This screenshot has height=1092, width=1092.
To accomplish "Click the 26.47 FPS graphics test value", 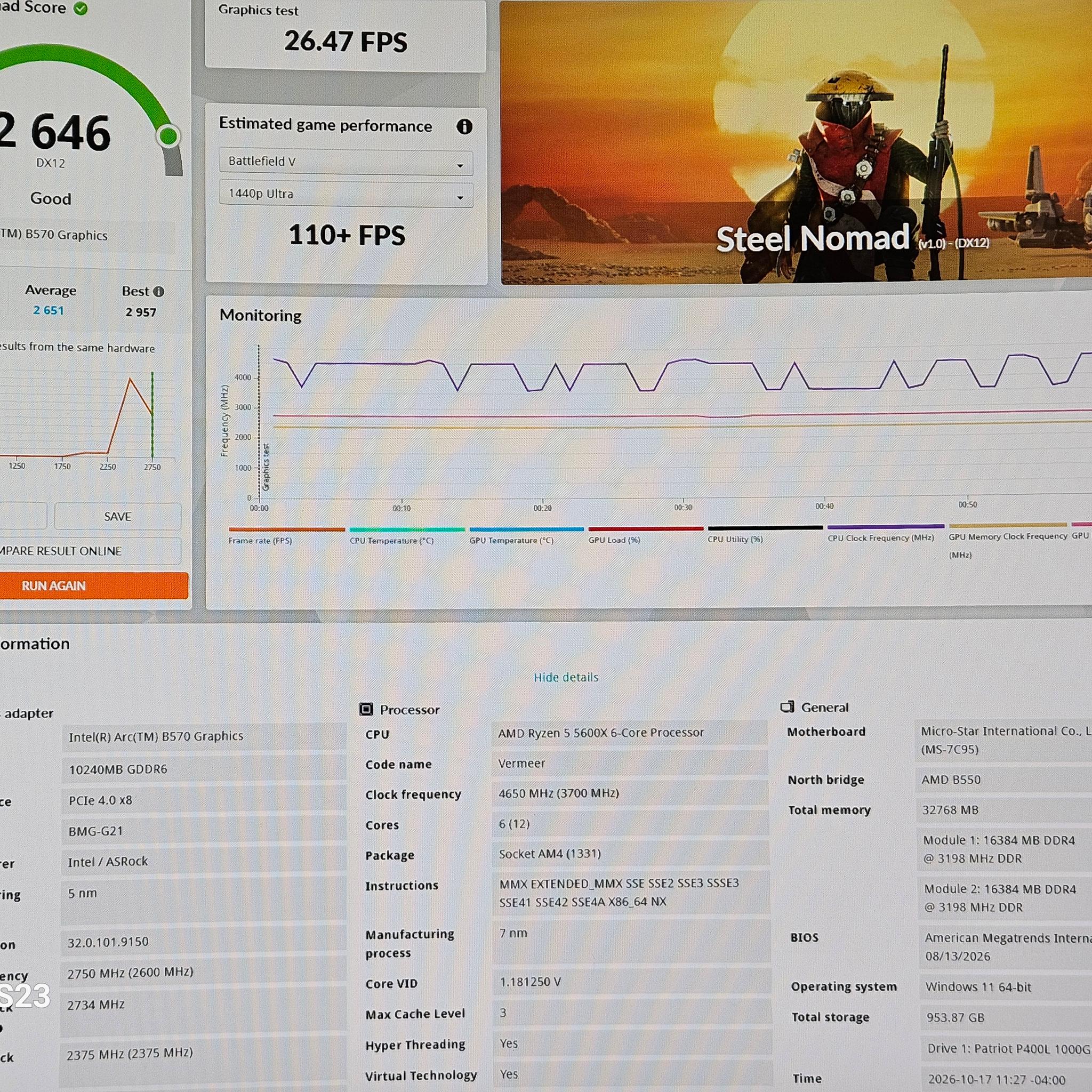I will click(x=346, y=41).
